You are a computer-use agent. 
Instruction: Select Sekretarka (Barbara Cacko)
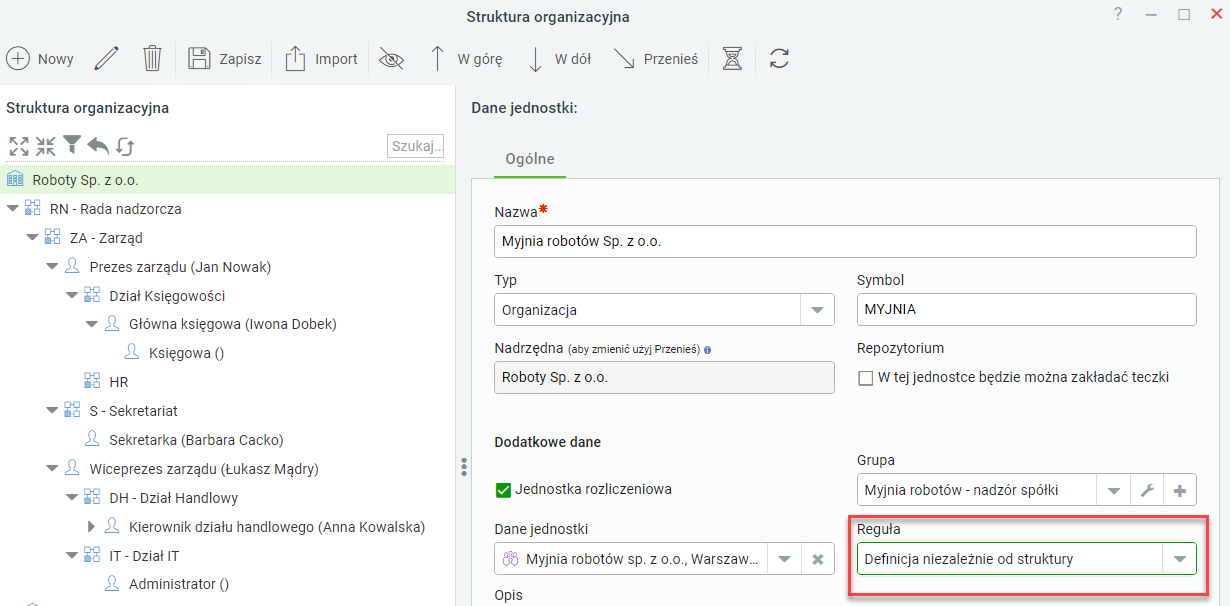196,440
